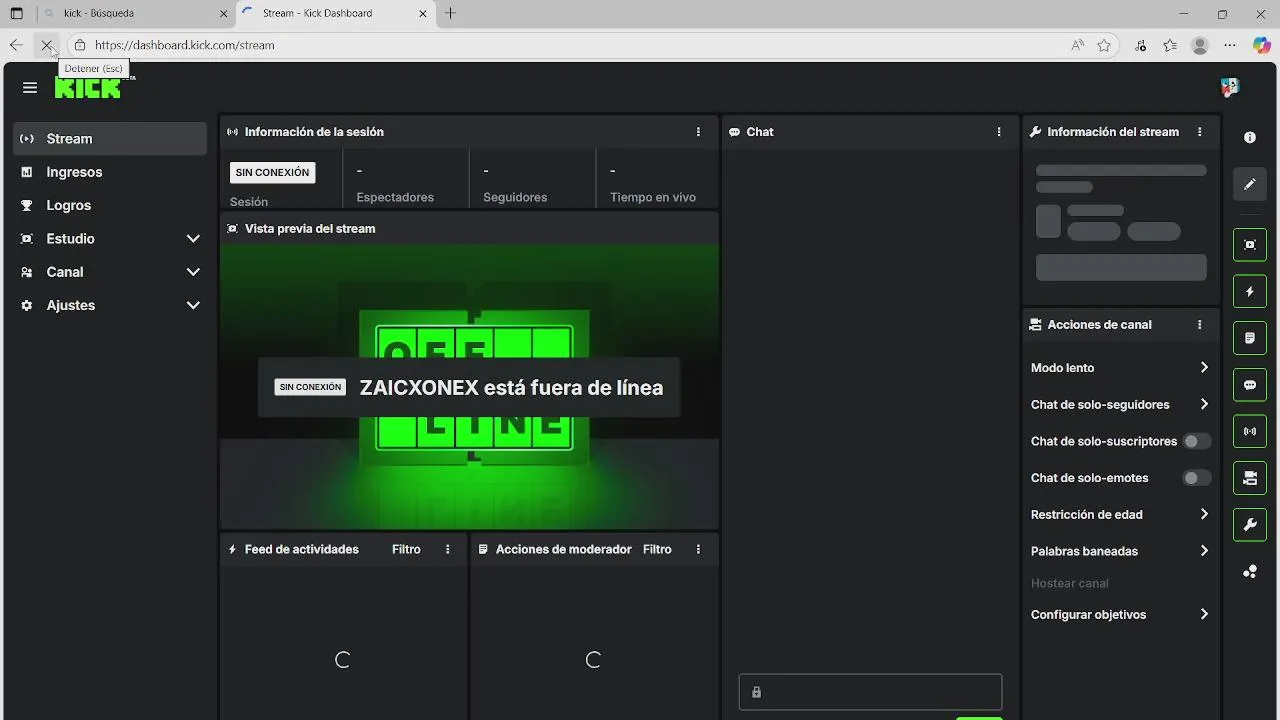Click the SIN CONEXIÓN session status badge
This screenshot has width=1280, height=720.
click(272, 172)
